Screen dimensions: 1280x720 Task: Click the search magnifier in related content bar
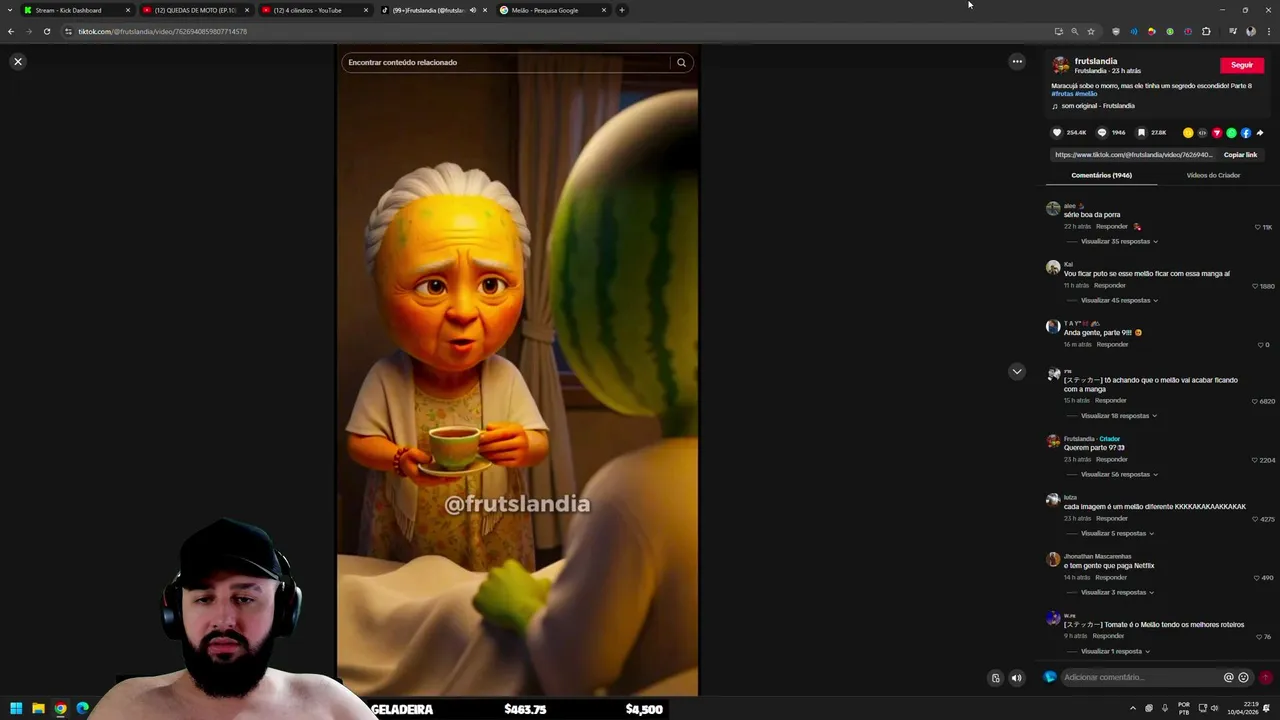(681, 62)
